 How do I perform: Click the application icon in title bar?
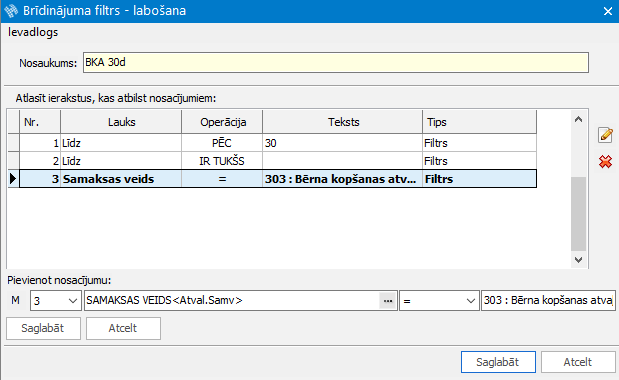coord(11,11)
